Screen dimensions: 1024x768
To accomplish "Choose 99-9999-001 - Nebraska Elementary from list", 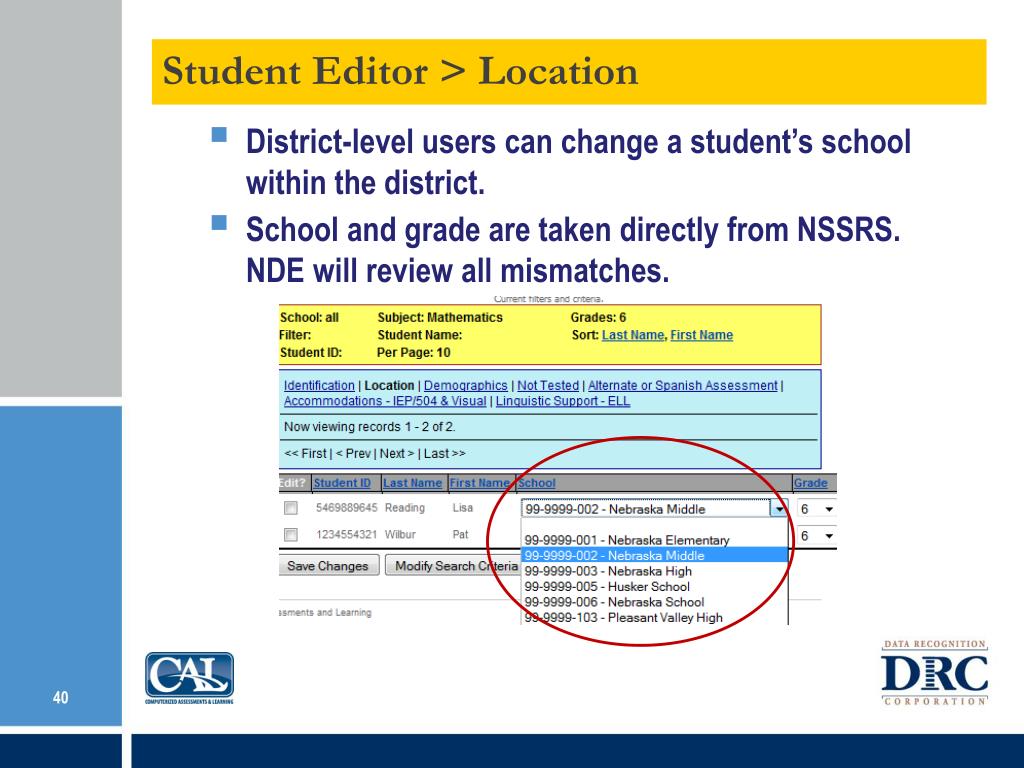I will coord(627,540).
